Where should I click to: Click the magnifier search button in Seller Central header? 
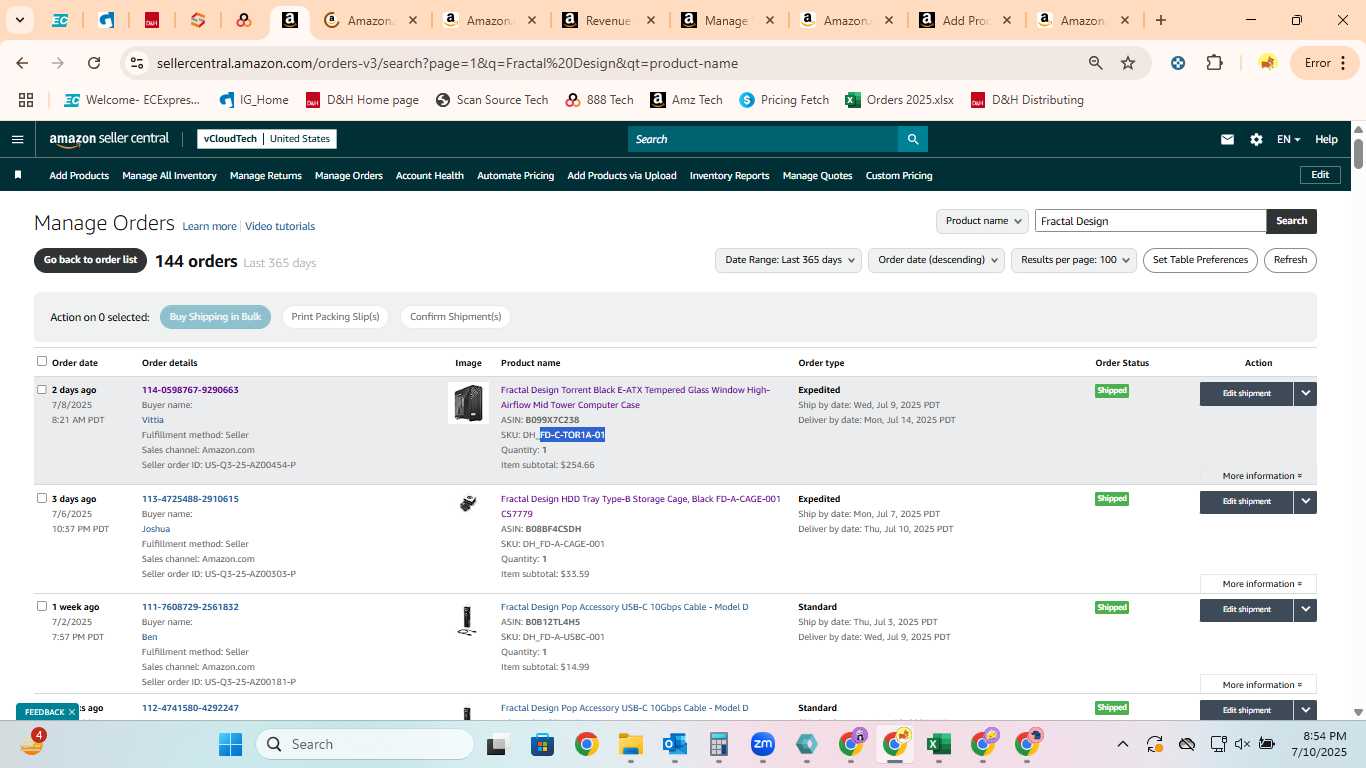[x=912, y=139]
